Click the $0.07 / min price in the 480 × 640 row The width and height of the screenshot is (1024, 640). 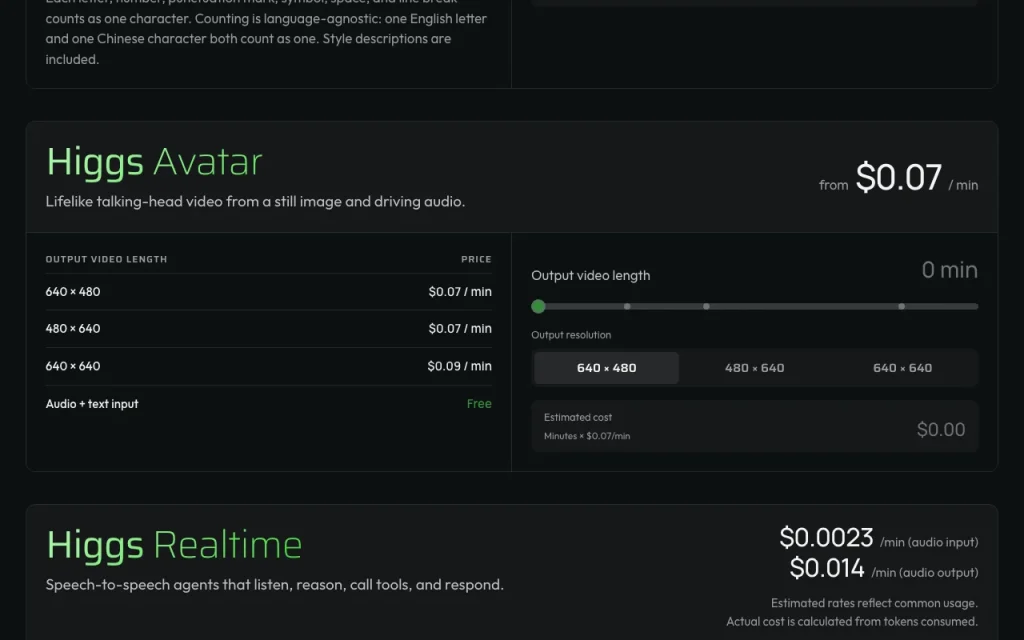pyautogui.click(x=460, y=328)
